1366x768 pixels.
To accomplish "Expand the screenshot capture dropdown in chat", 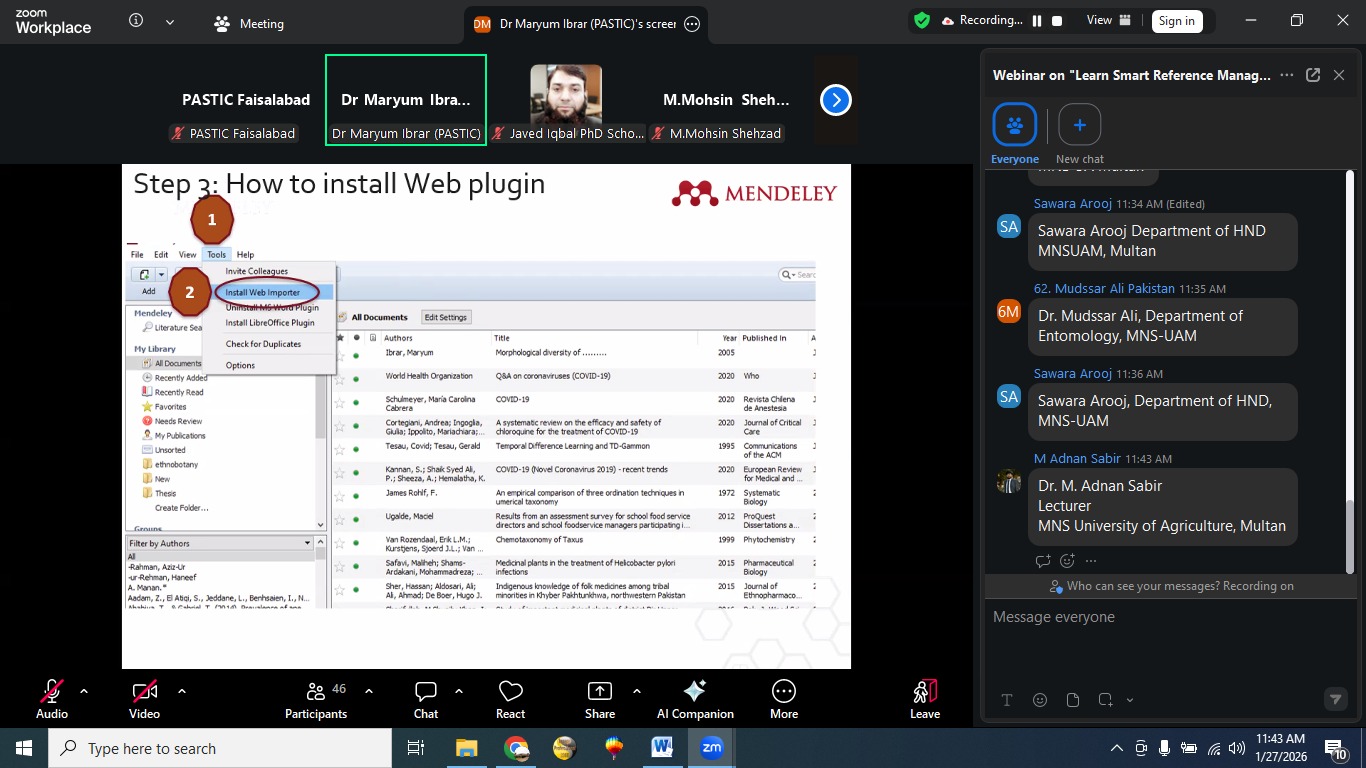I will coord(1130,700).
